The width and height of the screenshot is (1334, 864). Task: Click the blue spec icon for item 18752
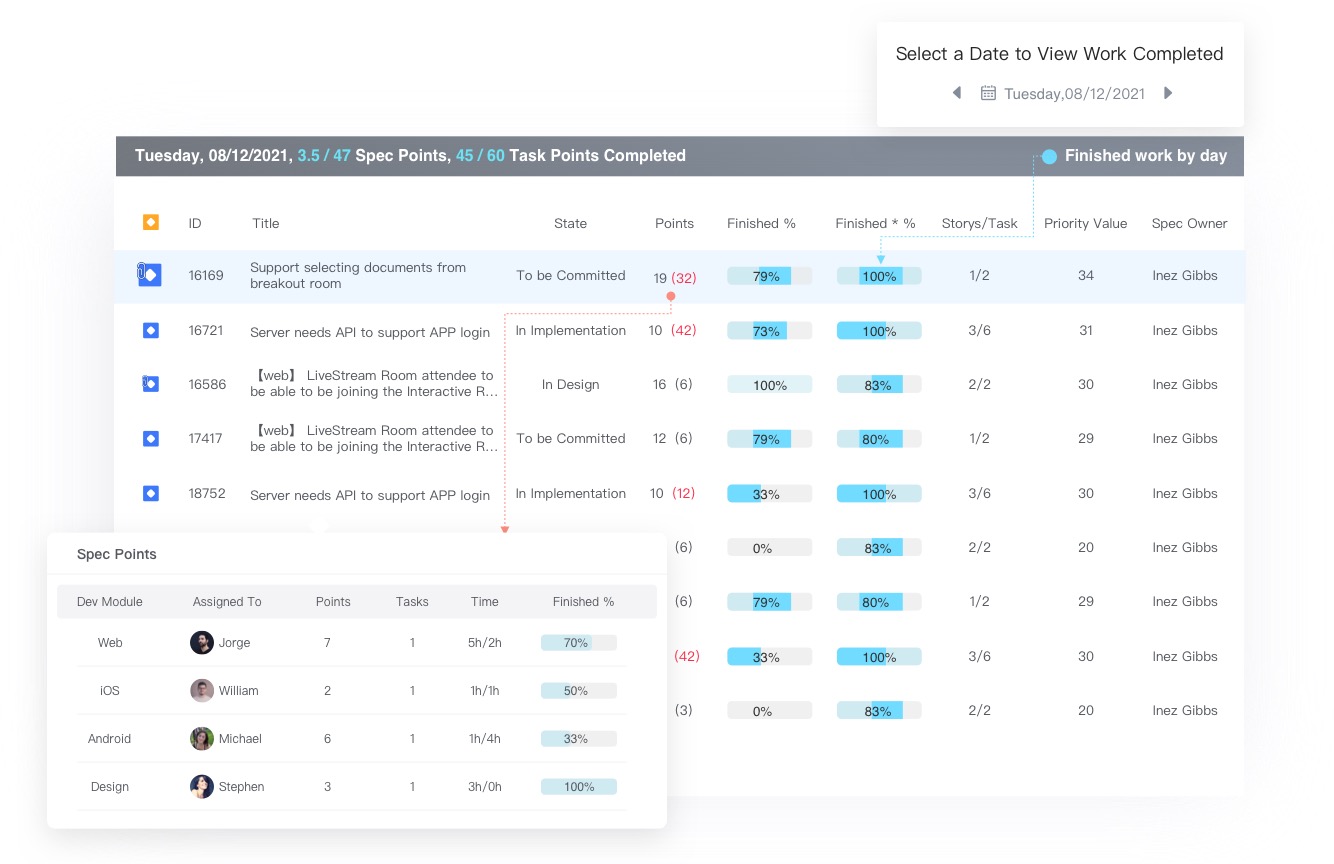coord(150,493)
